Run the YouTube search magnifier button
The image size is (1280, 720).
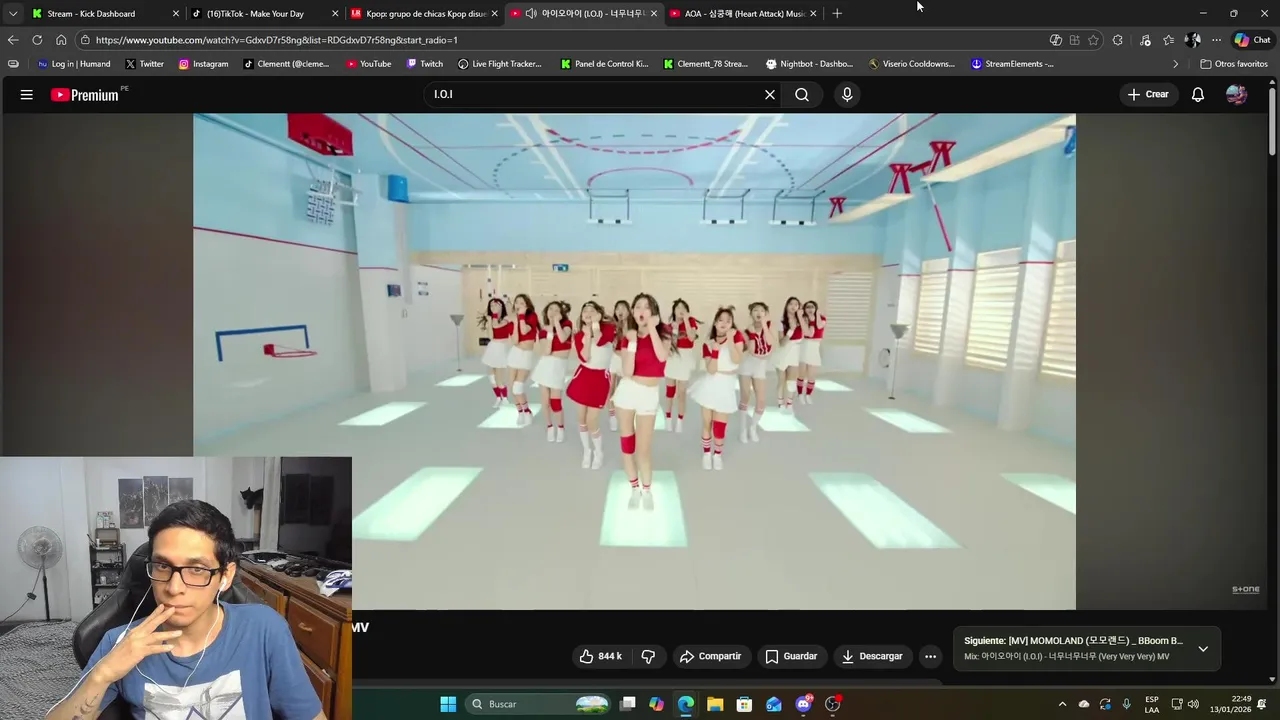(x=802, y=95)
